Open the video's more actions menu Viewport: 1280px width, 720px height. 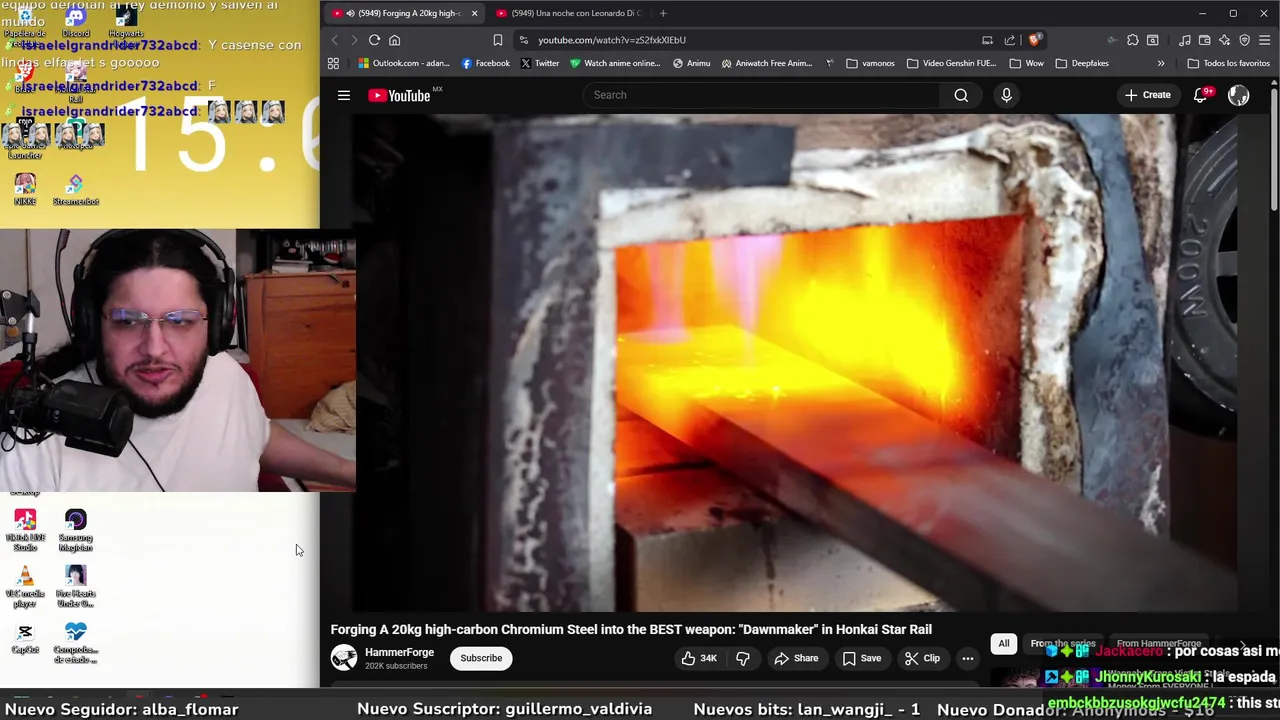[967, 658]
